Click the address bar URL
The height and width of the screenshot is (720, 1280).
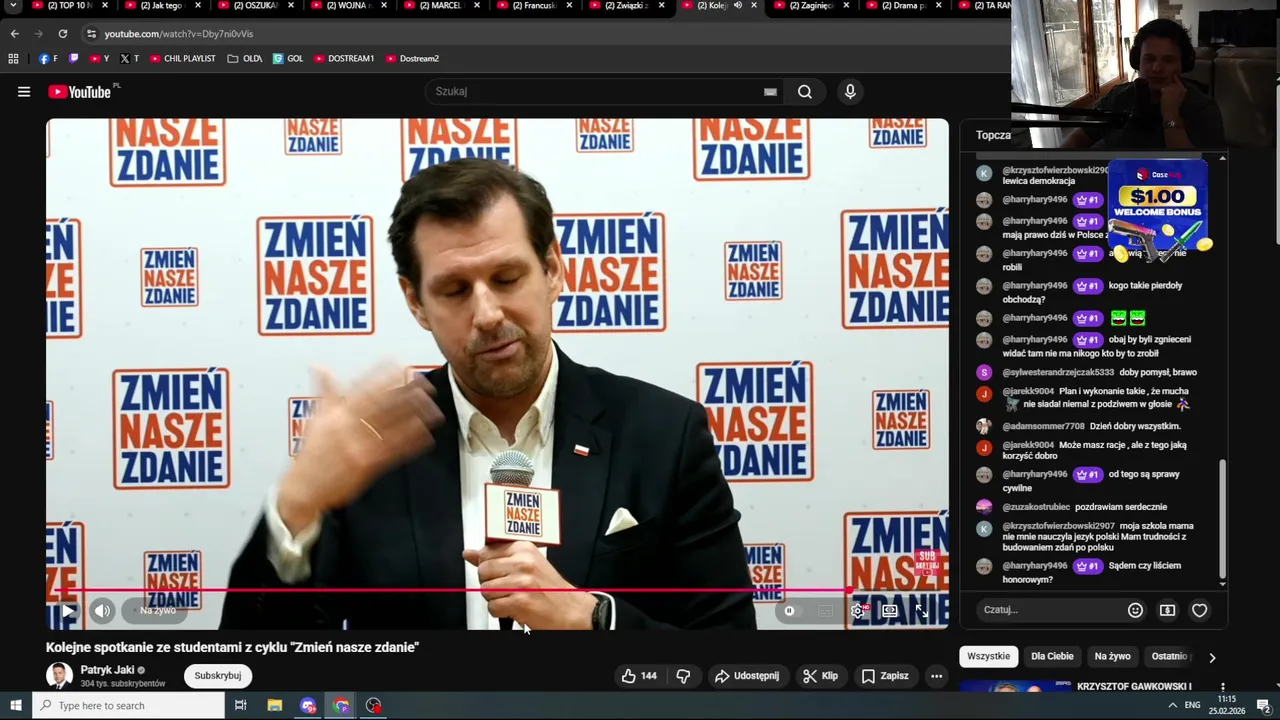tap(178, 34)
